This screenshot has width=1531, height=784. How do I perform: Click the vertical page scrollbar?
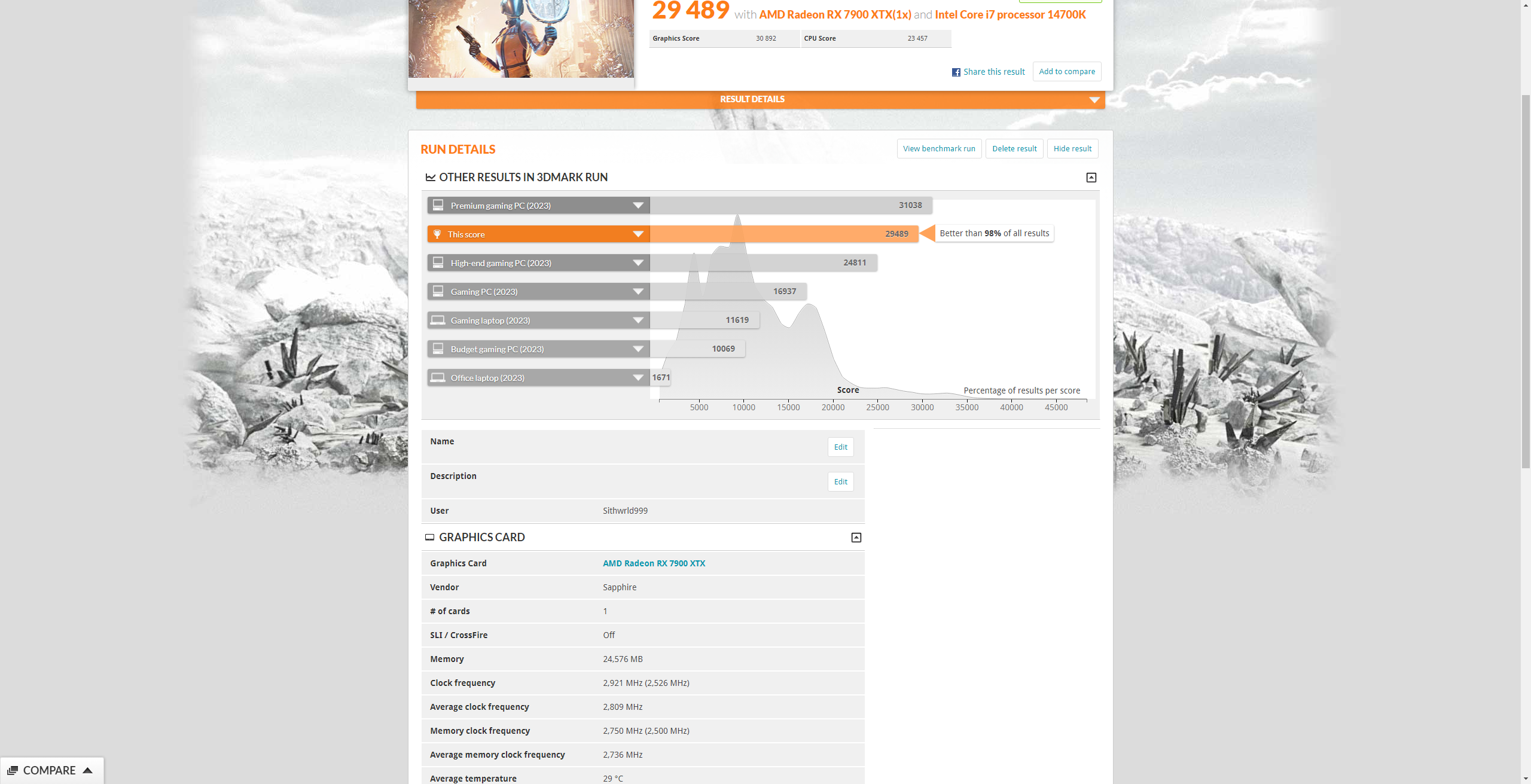click(x=1526, y=281)
